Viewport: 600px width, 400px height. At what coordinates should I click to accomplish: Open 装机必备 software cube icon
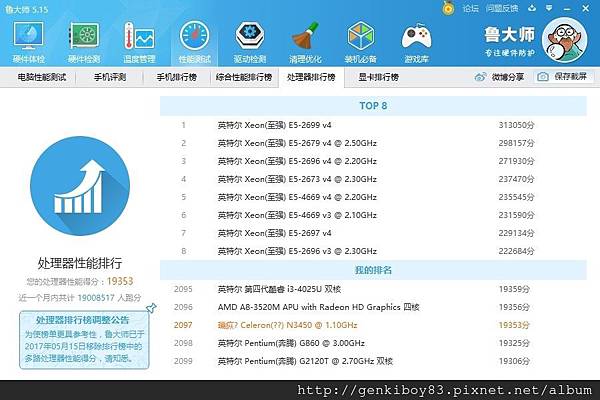(x=360, y=42)
